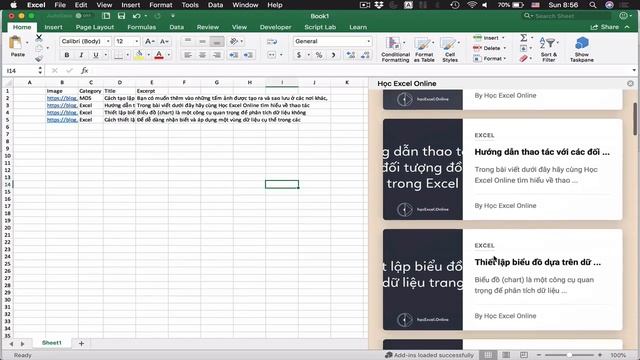This screenshot has height=360, width=640.
Task: Apply the red font color A
Action: point(159,55)
